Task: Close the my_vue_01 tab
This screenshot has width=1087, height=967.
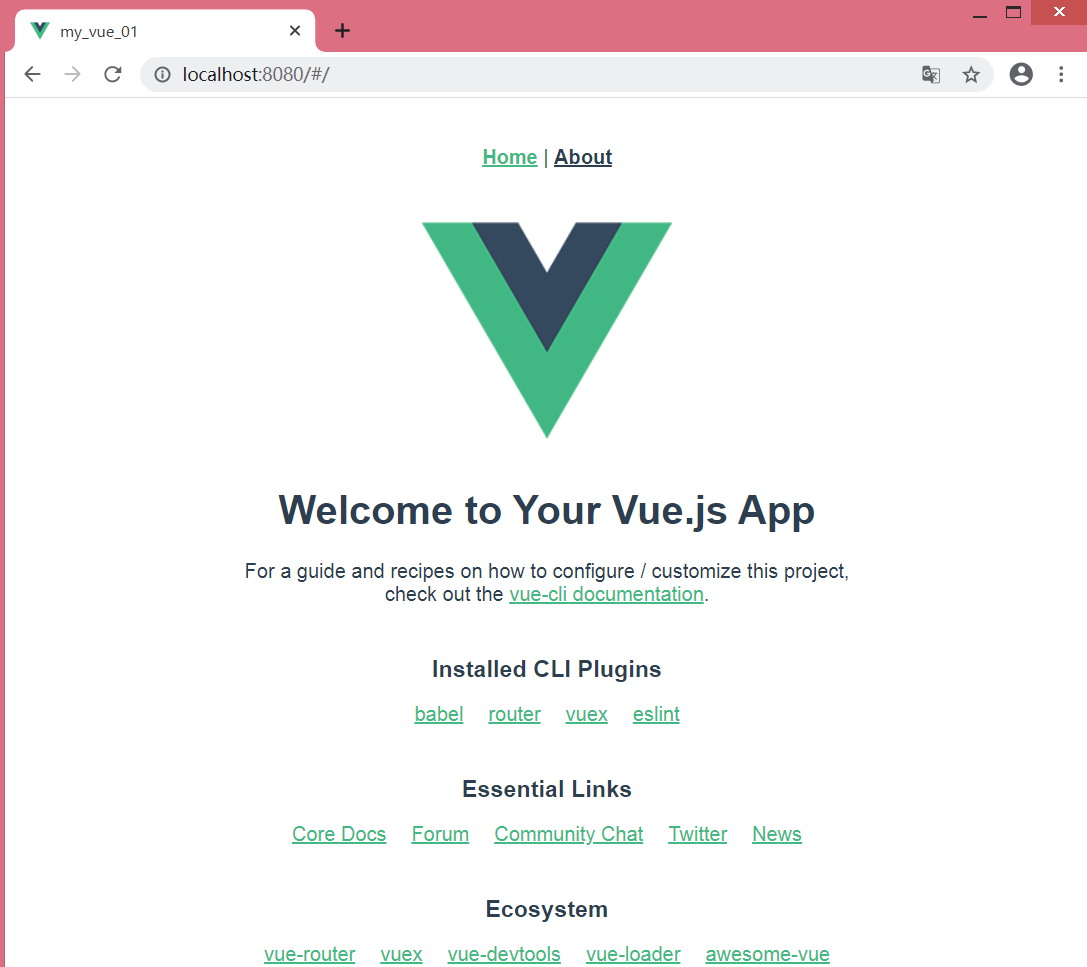Action: coord(295,31)
